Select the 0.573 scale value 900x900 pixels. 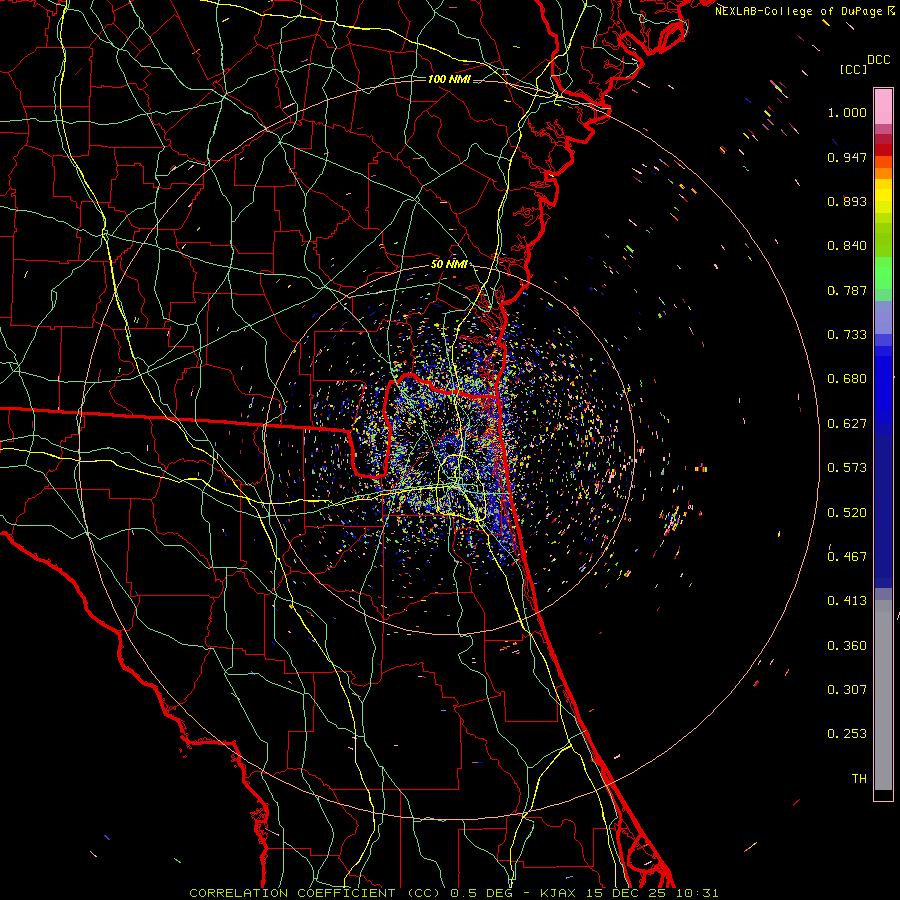coord(847,468)
